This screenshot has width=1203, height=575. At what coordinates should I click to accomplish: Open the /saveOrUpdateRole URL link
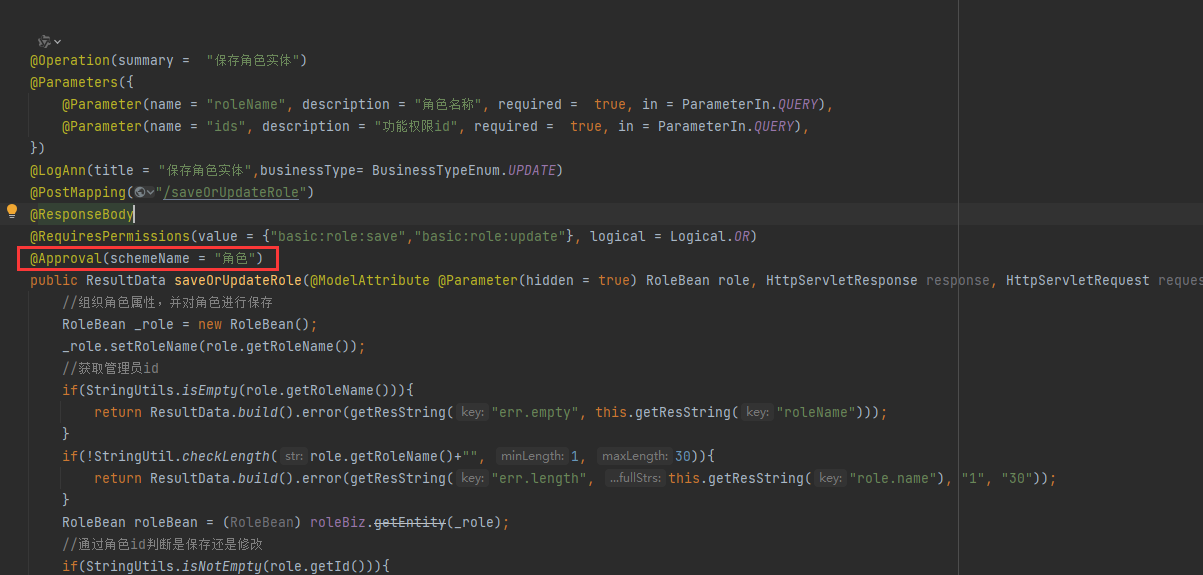tap(235, 192)
